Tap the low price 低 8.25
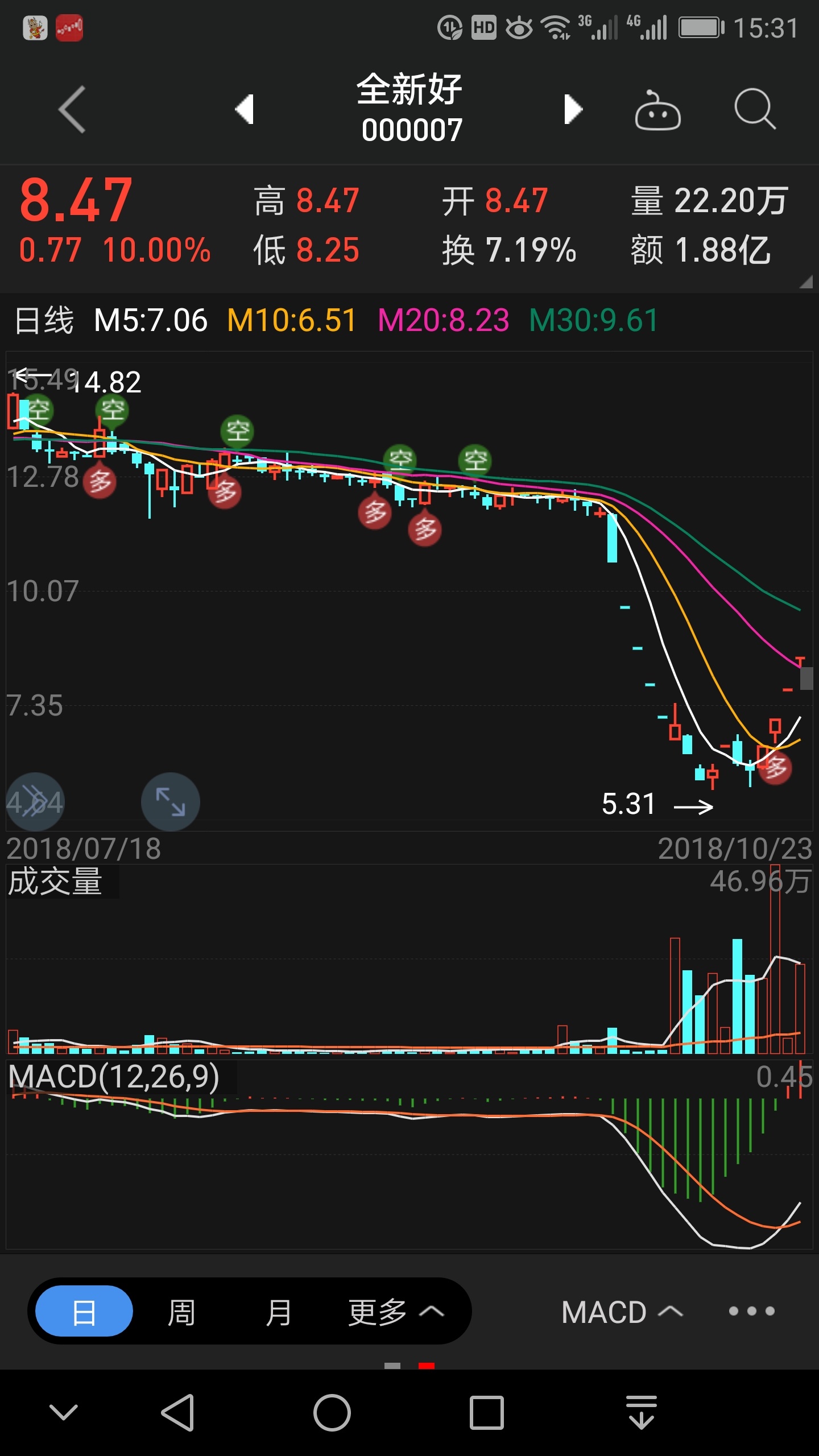 coord(307,250)
